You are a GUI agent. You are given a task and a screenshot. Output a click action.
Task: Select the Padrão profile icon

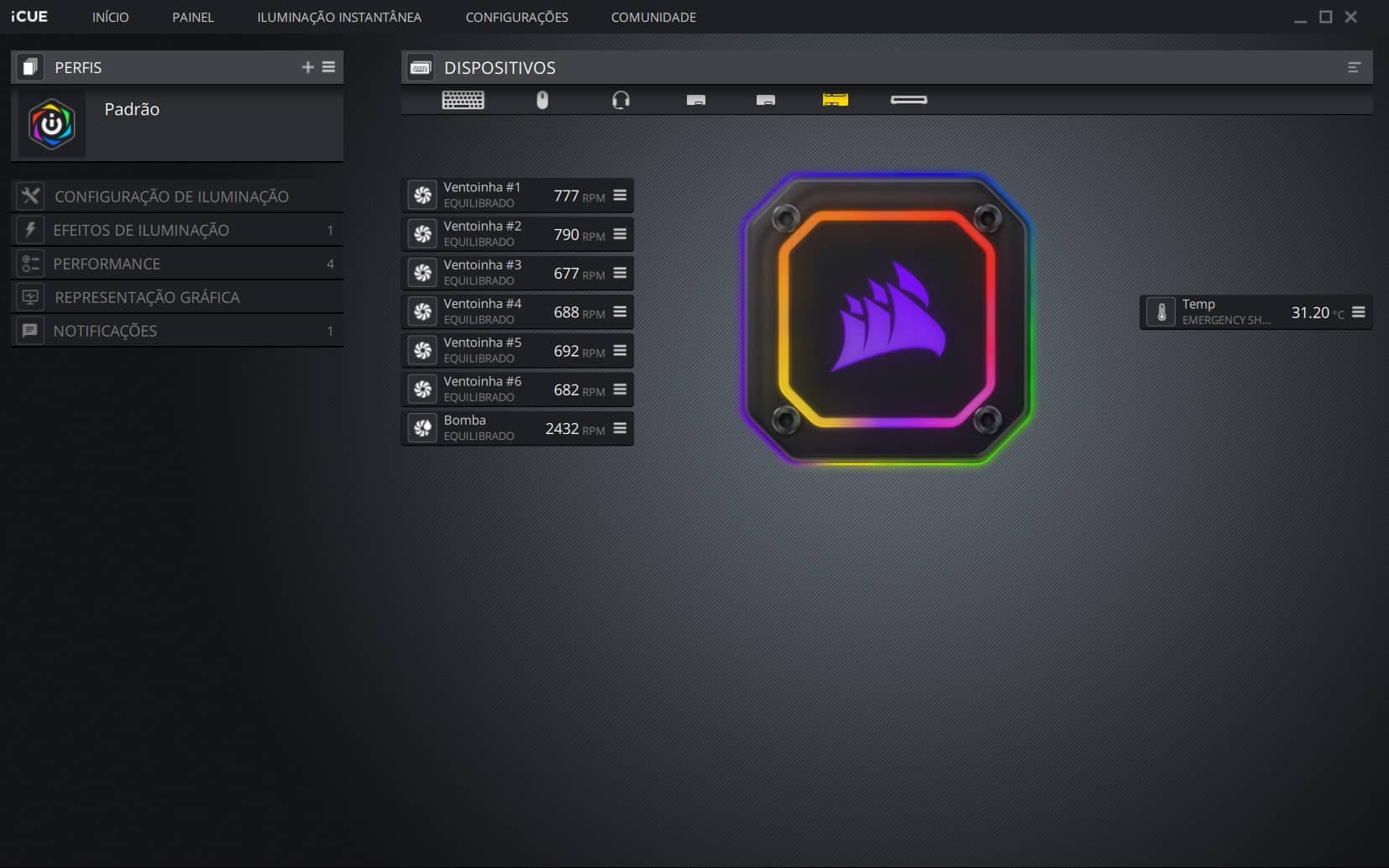(x=52, y=124)
